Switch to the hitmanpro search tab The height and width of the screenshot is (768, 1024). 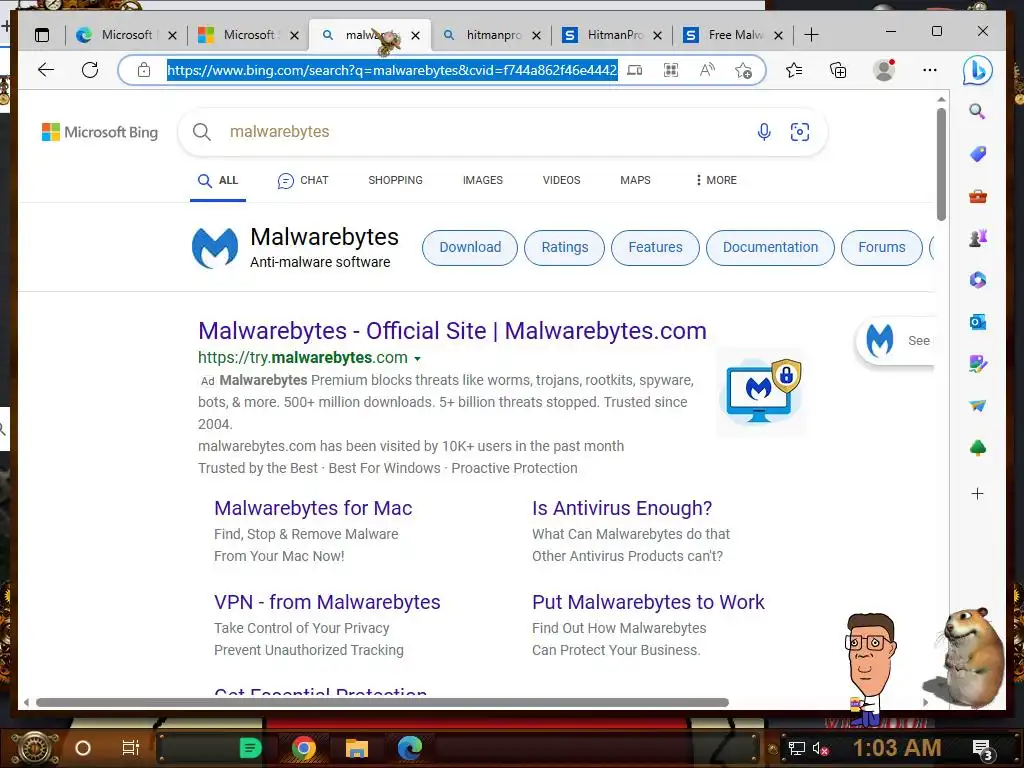coord(492,35)
